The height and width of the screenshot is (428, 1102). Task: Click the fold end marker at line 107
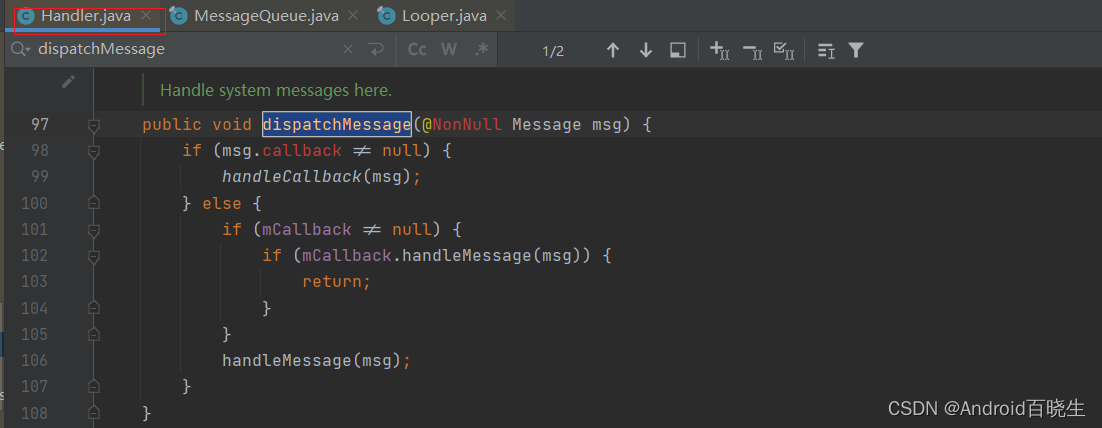click(x=93, y=387)
